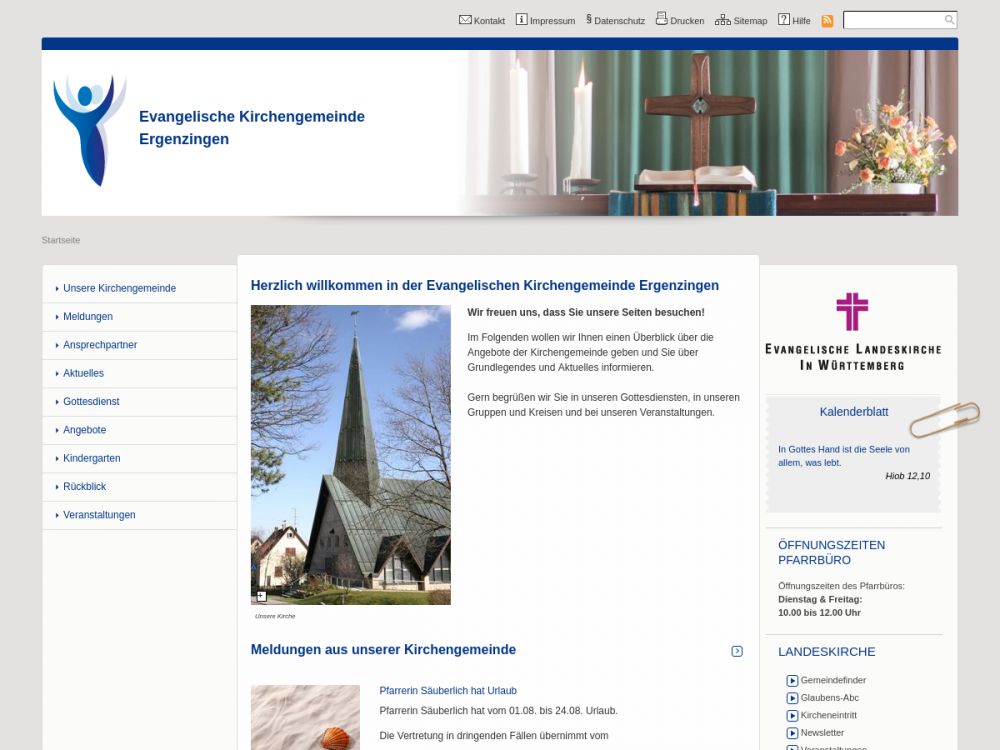Image resolution: width=1000 pixels, height=750 pixels.
Task: Click the Gemeindefinder arrow icon
Action: click(792, 681)
